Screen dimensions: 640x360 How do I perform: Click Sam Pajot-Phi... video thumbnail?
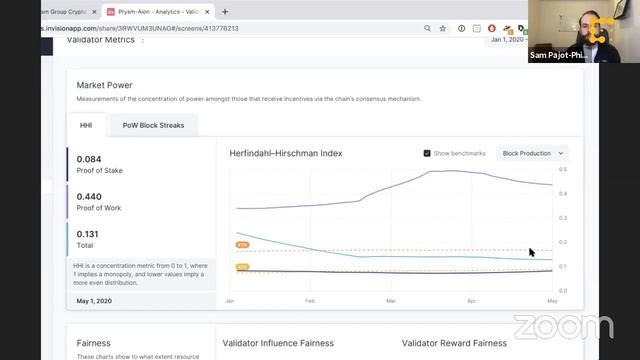pyautogui.click(x=584, y=31)
